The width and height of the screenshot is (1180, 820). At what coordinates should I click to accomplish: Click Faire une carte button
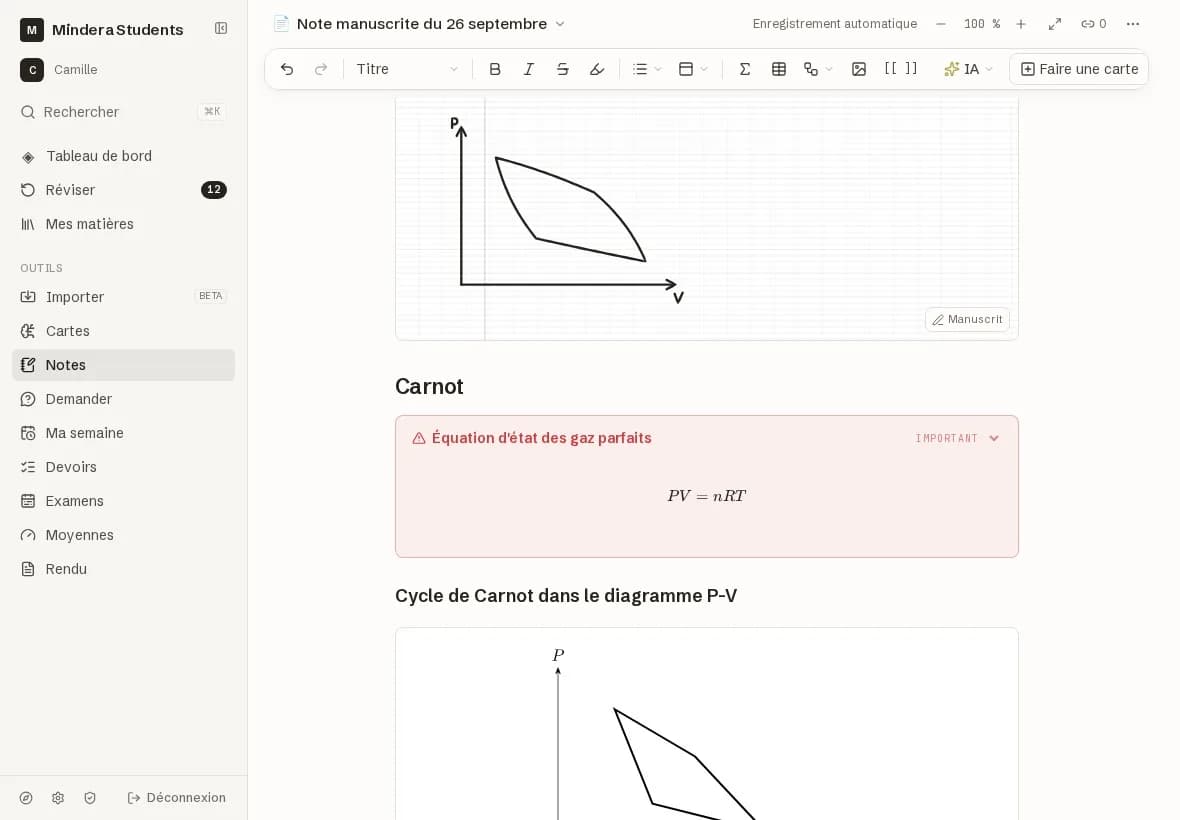(1078, 69)
